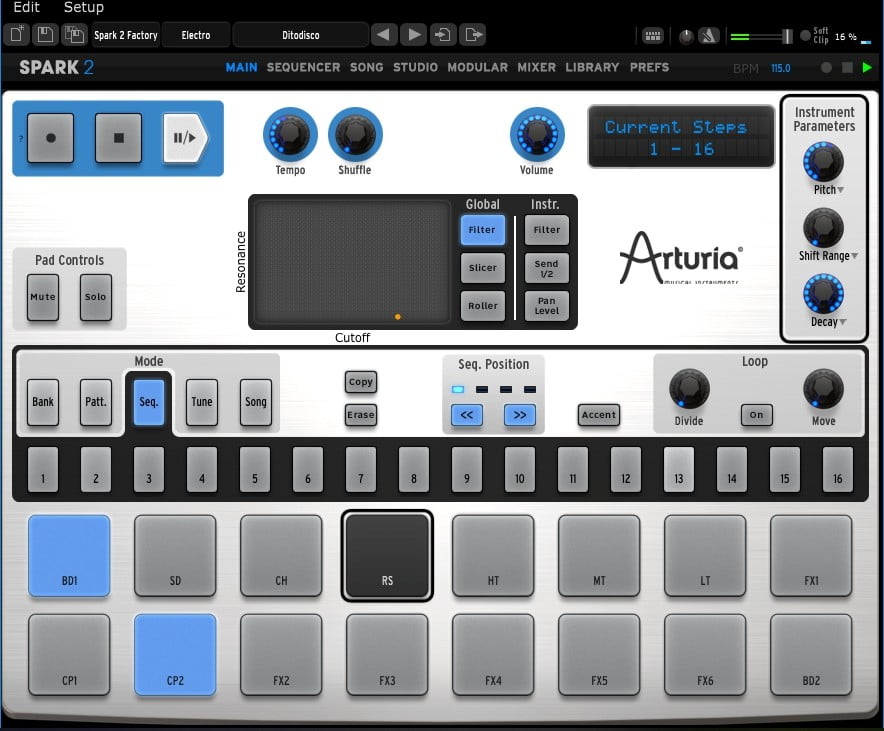Open the Spark 2 Factory bank selector
Screen dimensions: 884x731
pos(126,35)
